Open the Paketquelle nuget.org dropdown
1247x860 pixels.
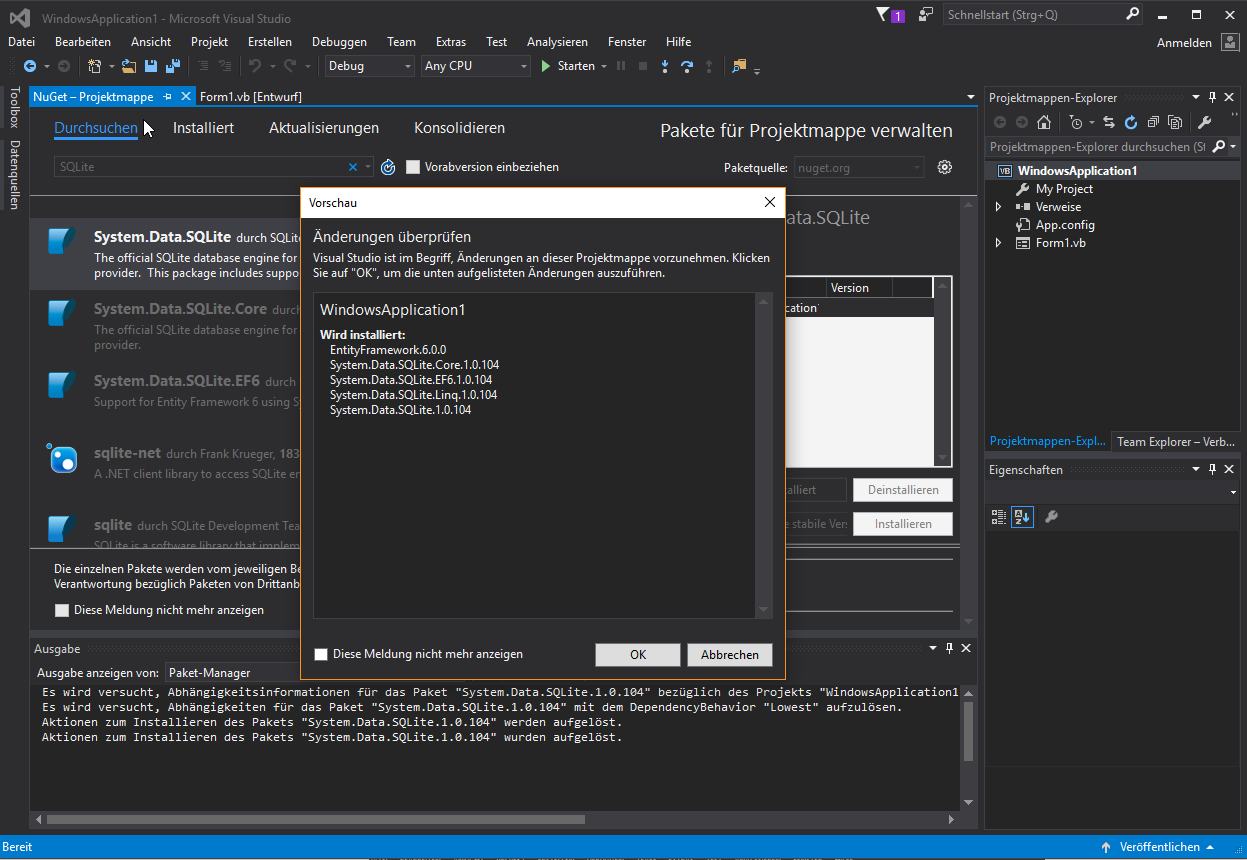pyautogui.click(x=859, y=168)
